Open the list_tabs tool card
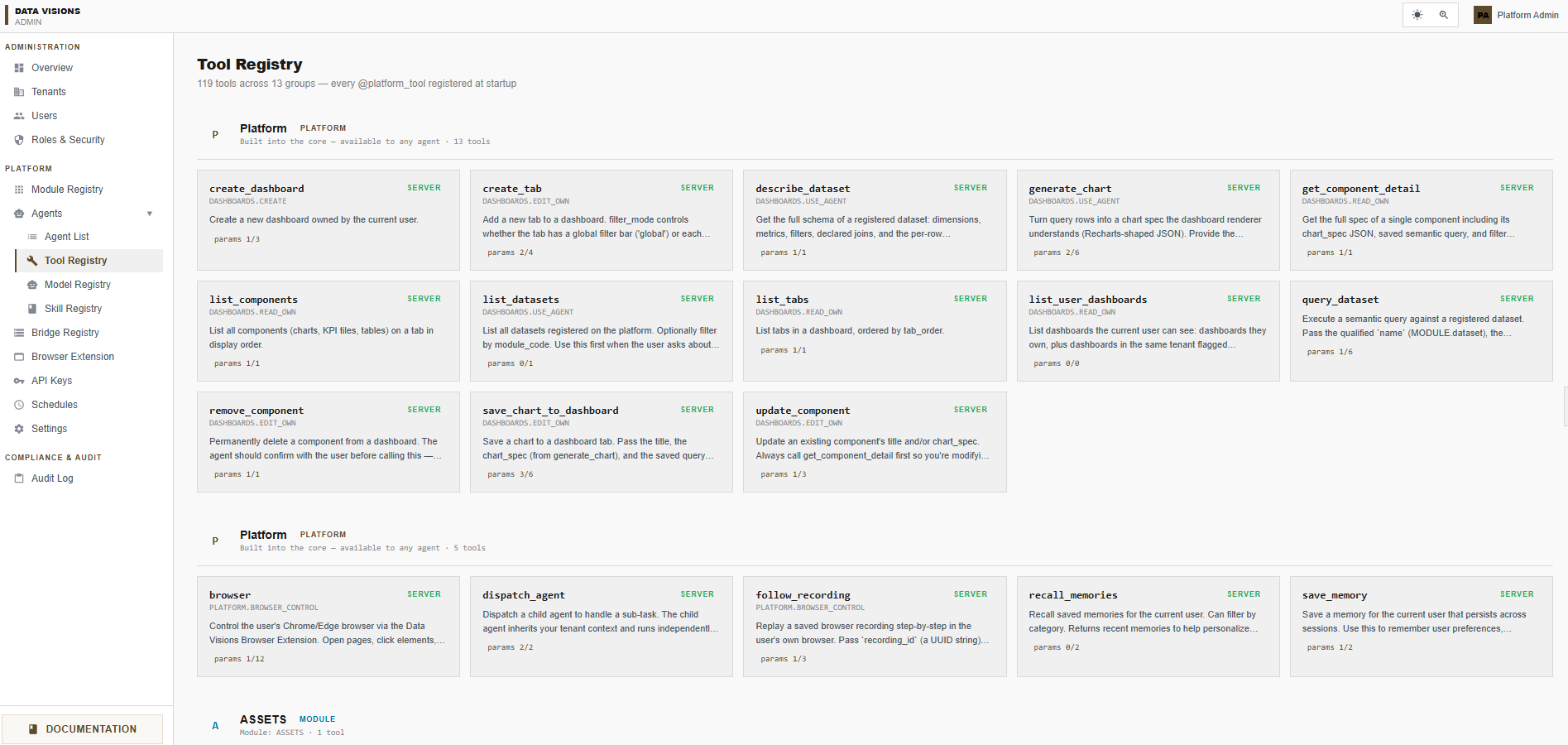The image size is (1568, 745). tap(875, 331)
